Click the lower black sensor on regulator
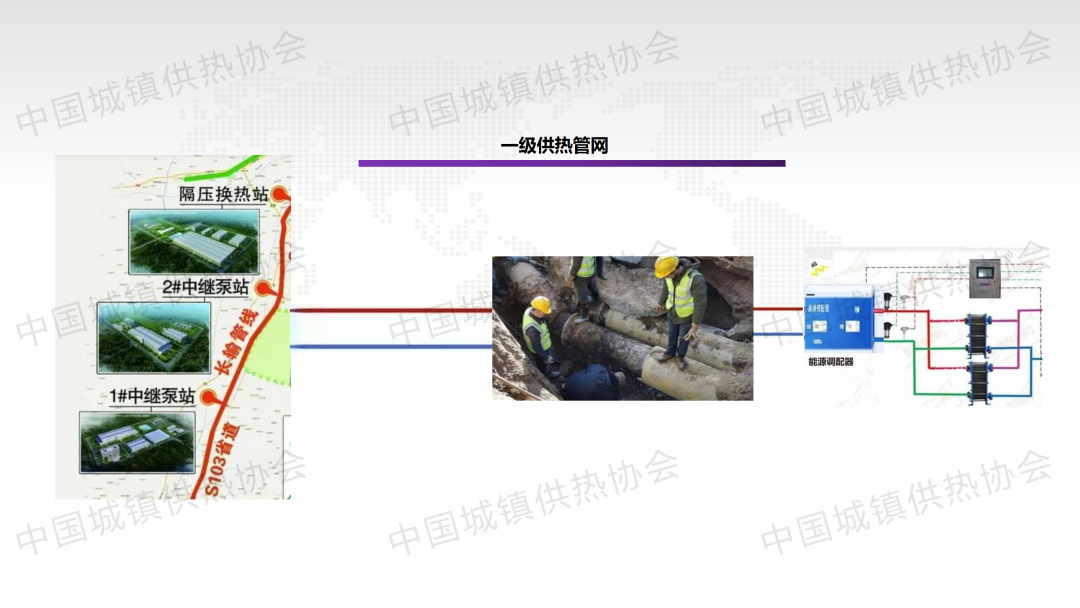The image size is (1080, 608). click(887, 327)
